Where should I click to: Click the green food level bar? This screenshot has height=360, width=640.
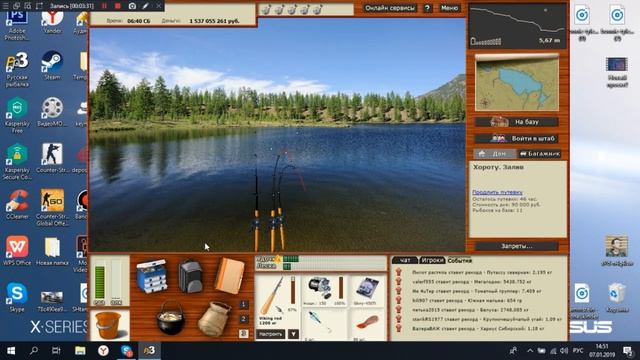point(99,282)
